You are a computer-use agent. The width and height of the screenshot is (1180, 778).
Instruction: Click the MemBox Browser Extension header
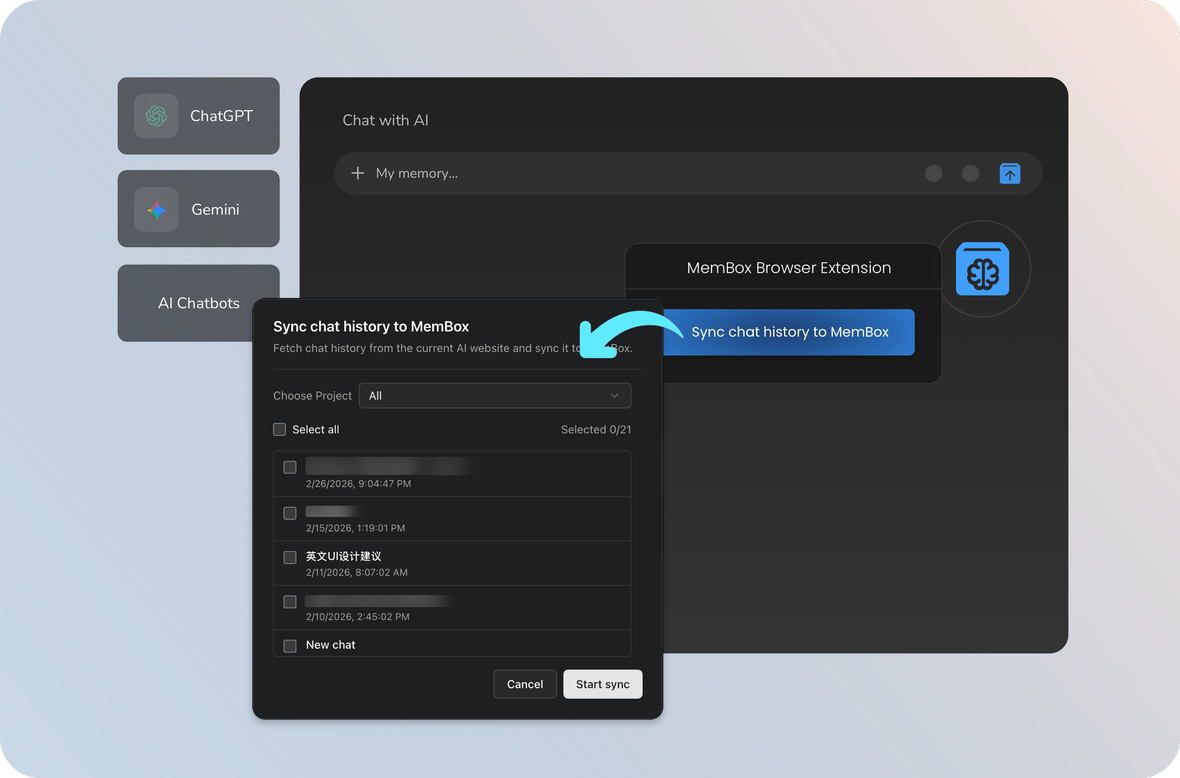point(789,268)
